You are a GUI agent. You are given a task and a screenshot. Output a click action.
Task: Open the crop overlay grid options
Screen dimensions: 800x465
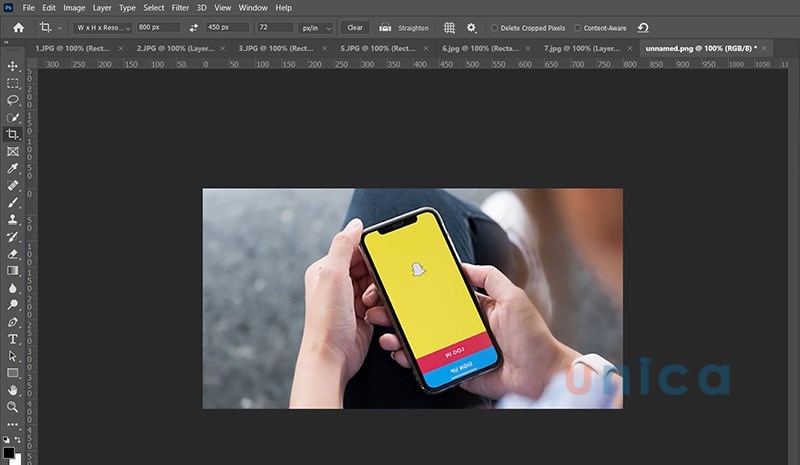click(x=449, y=28)
